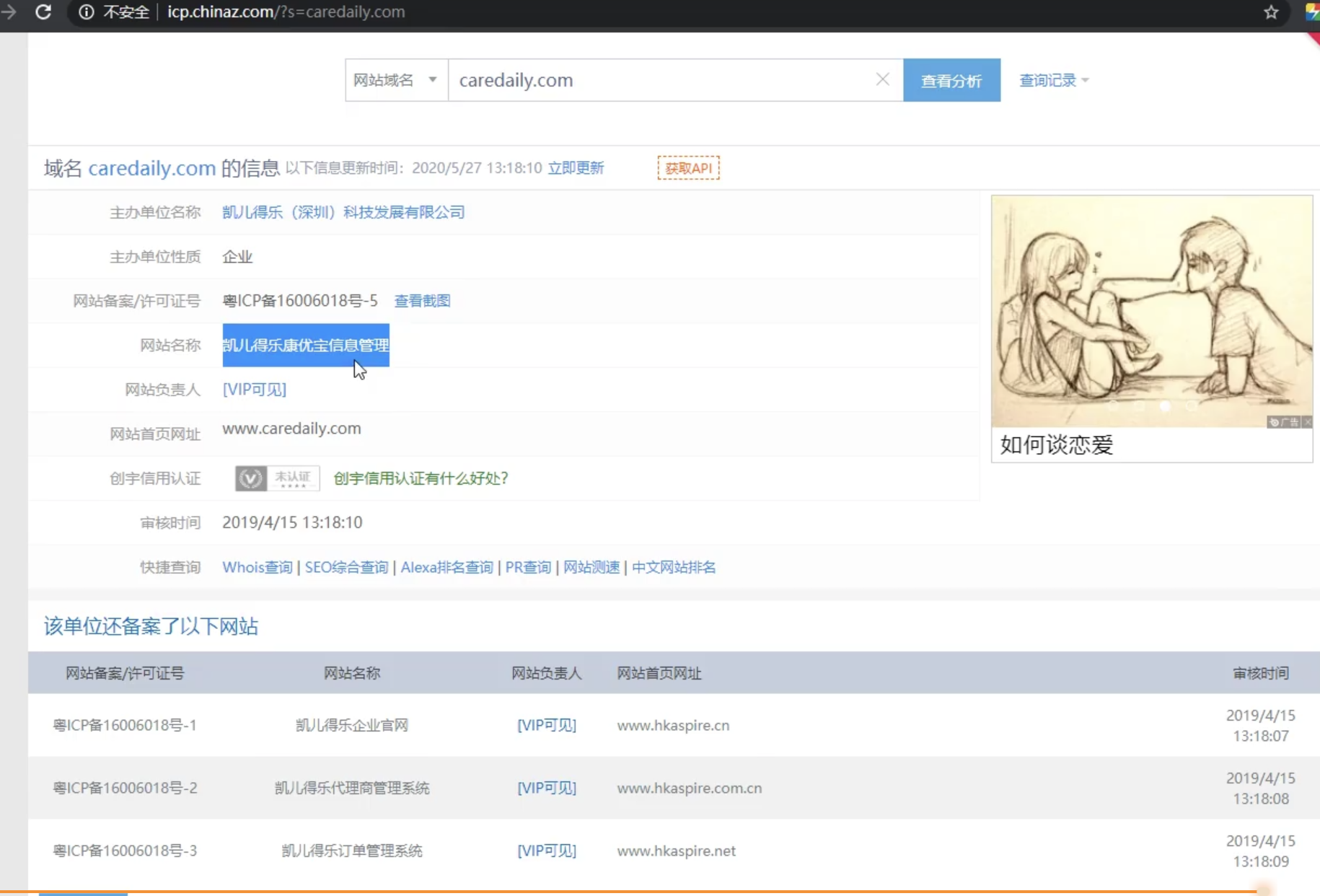The width and height of the screenshot is (1320, 896).
Task: Click VIP可见 in the 凯儿得乐代理商管理系统 row
Action: [x=547, y=788]
